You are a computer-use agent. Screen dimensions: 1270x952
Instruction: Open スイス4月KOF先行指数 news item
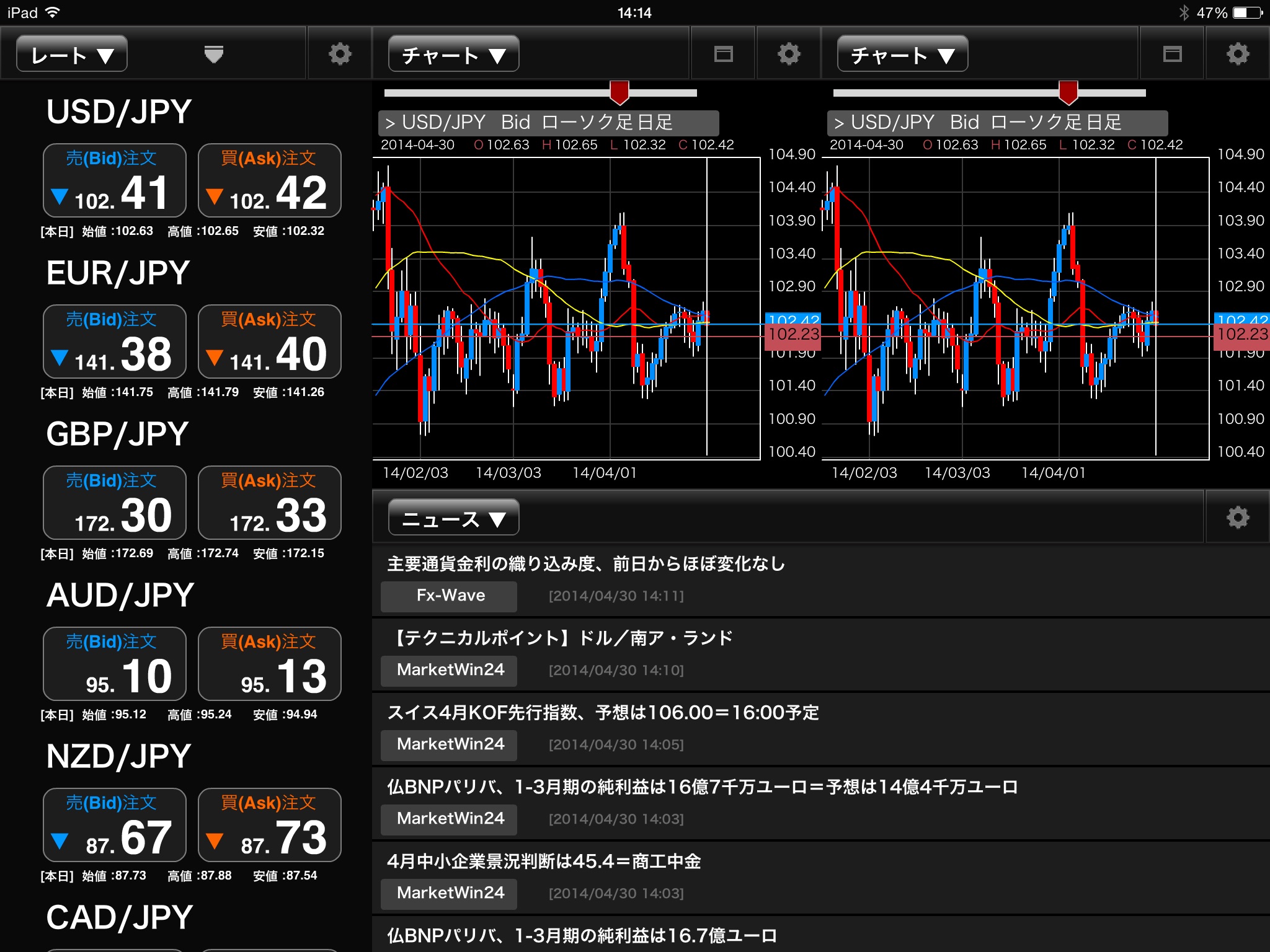point(821,729)
